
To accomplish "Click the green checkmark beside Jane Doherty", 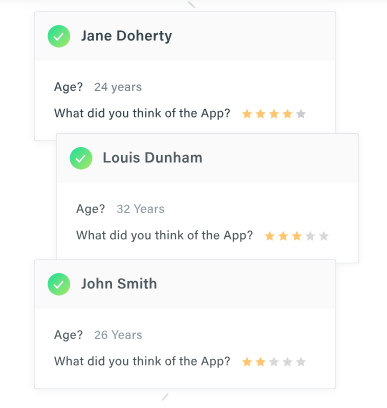I will (x=59, y=36).
